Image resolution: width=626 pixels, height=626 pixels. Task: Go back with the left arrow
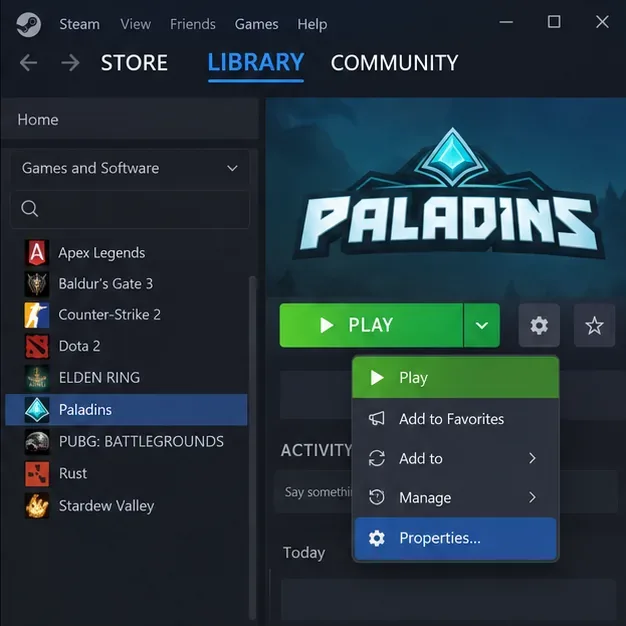coord(28,63)
